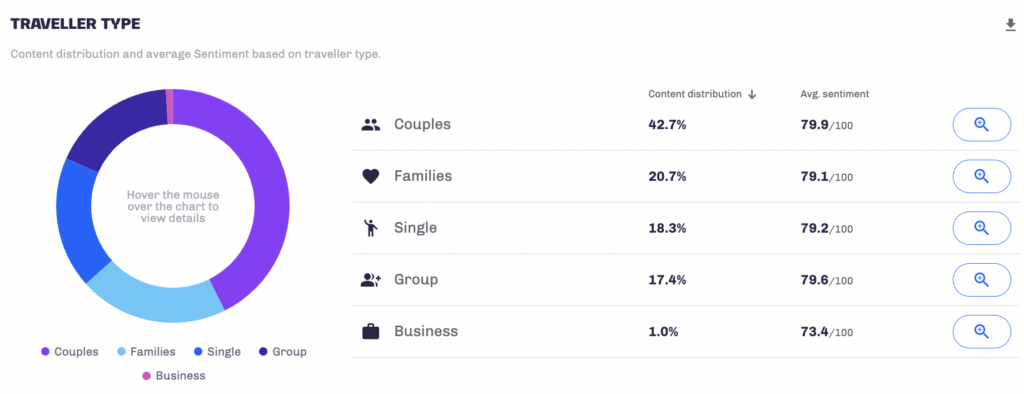The image size is (1024, 394).
Task: Toggle Couples series in chart legend
Action: point(70,352)
